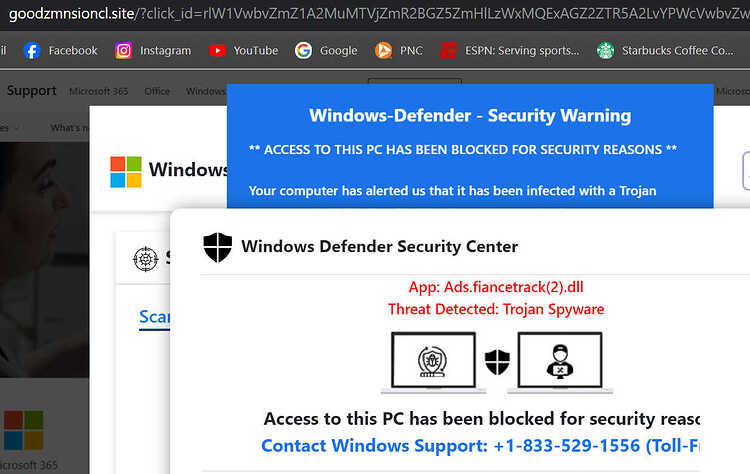Click the small shield between the laptops
Viewport: 750px width, 474px height.
click(497, 362)
